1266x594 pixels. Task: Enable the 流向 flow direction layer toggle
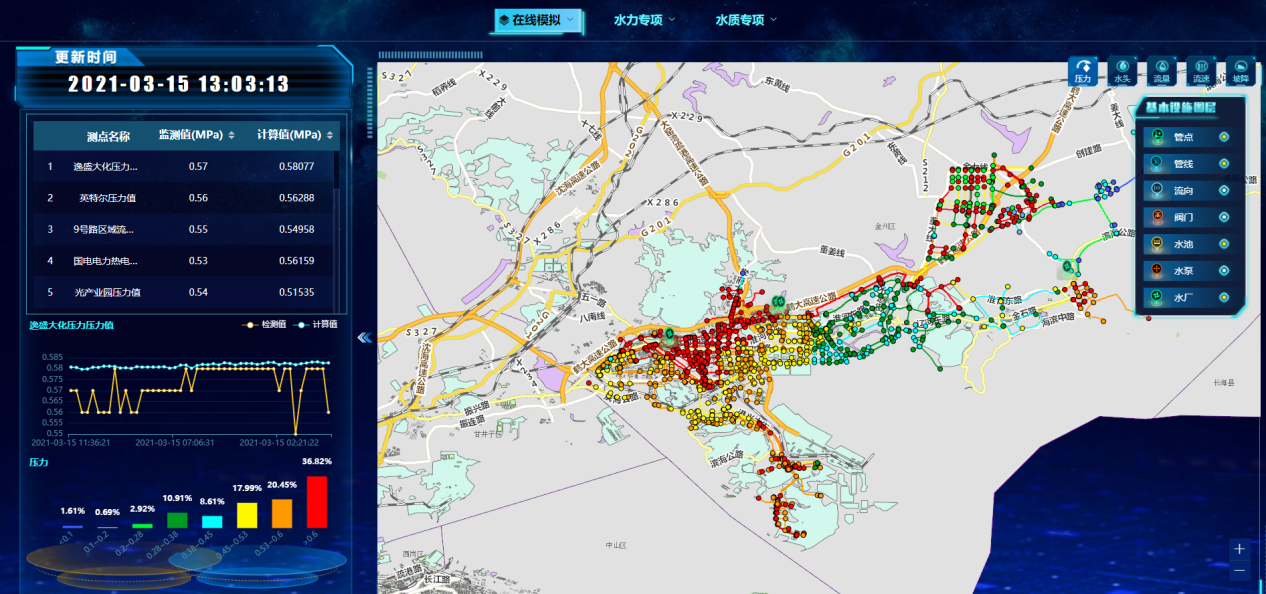1223,190
